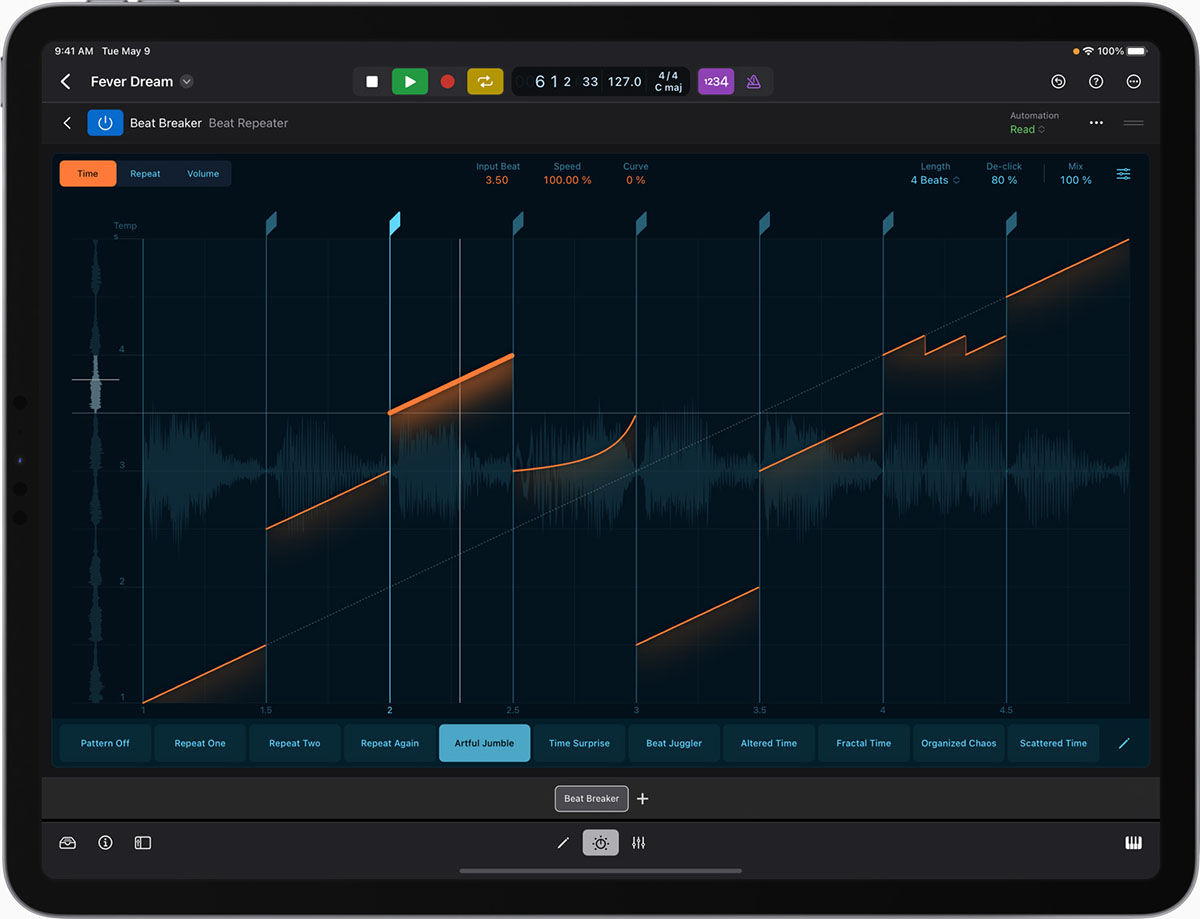Select the Input Beat 3.50 value
Image resolution: width=1200 pixels, height=919 pixels.
497,180
